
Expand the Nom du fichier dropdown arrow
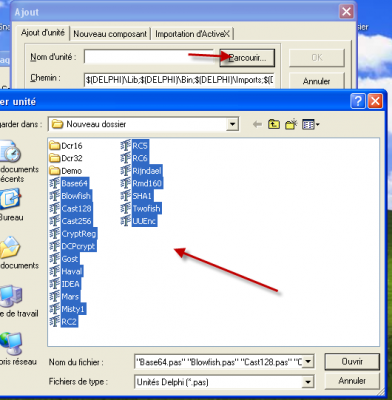pos(308,362)
